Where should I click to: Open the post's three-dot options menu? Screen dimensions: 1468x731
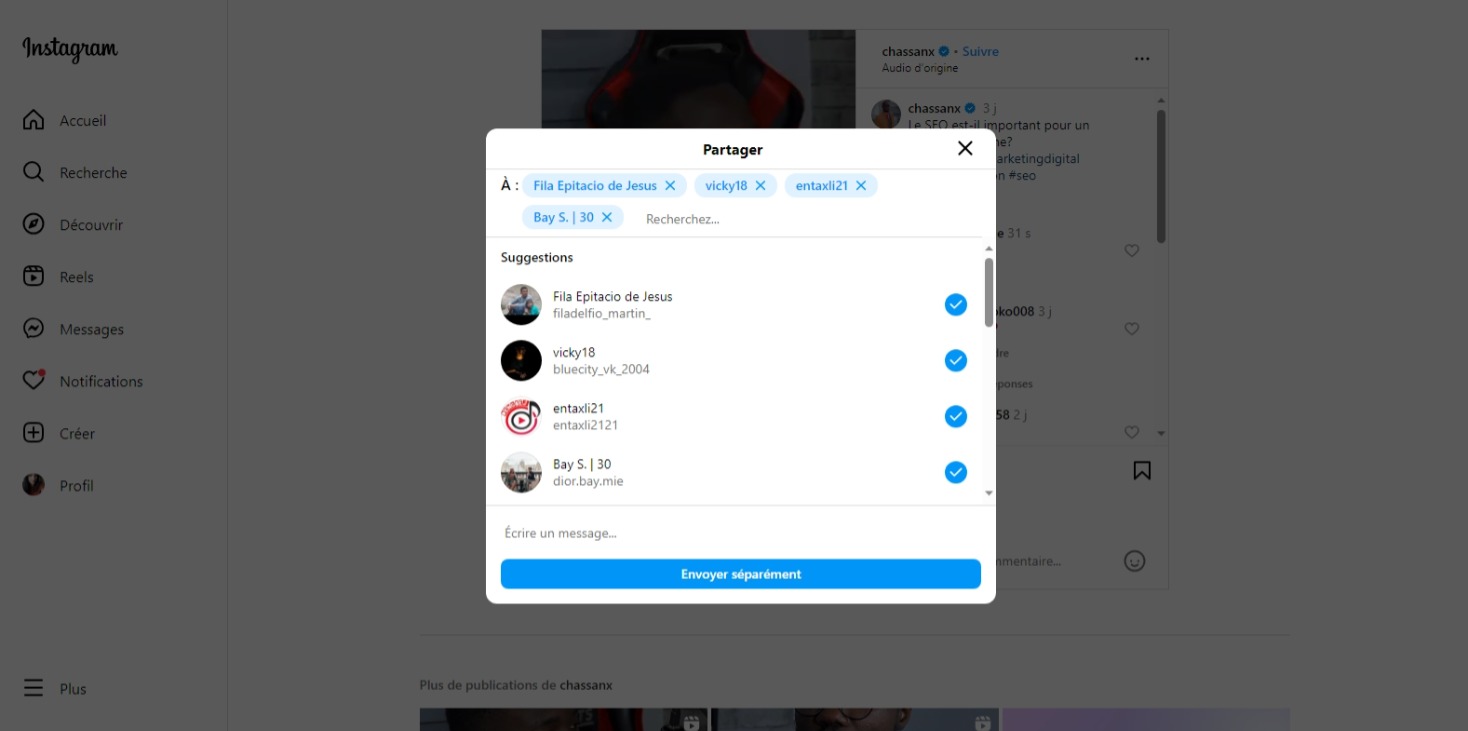(x=1142, y=59)
